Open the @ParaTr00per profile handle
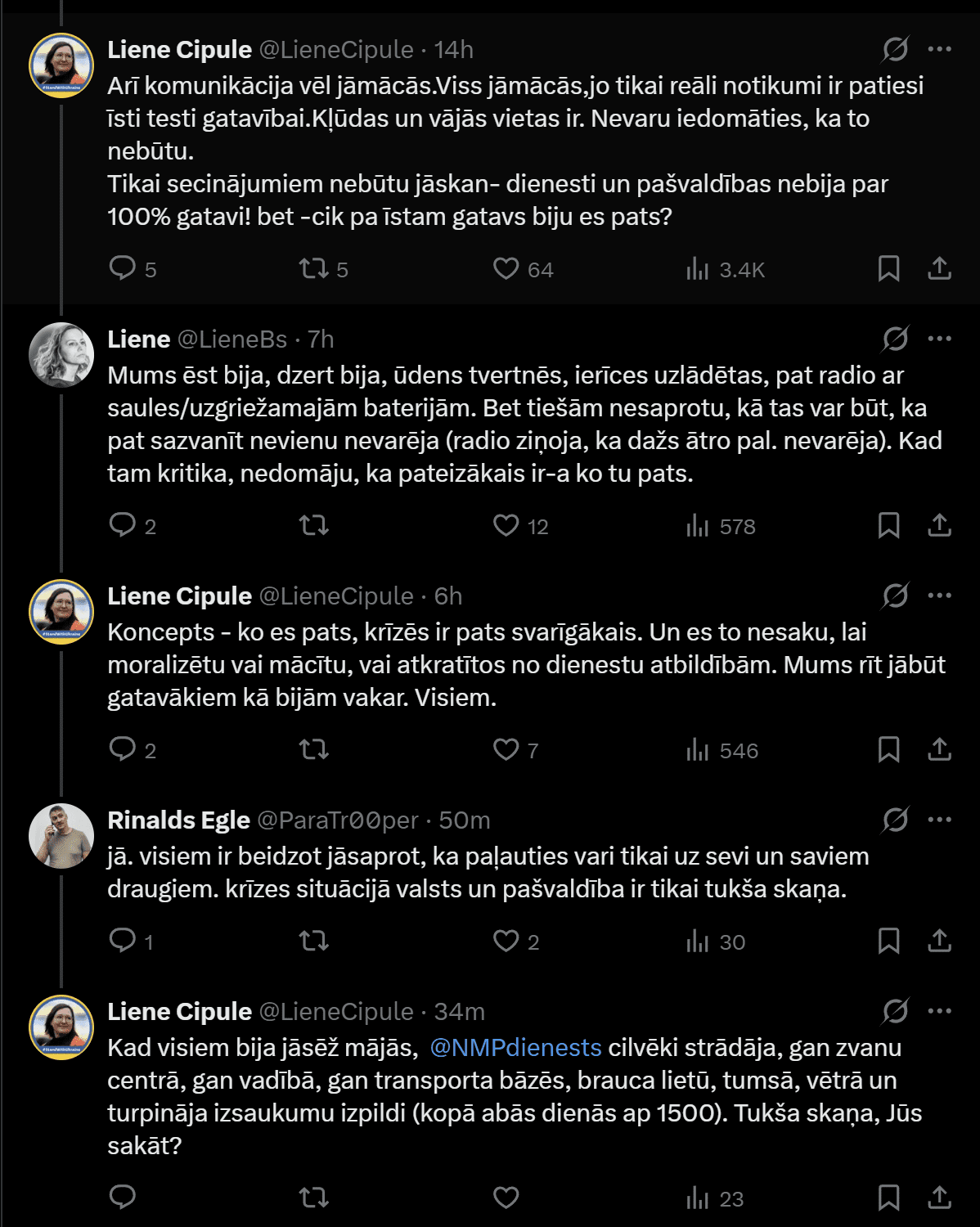The image size is (980, 1227). point(338,820)
